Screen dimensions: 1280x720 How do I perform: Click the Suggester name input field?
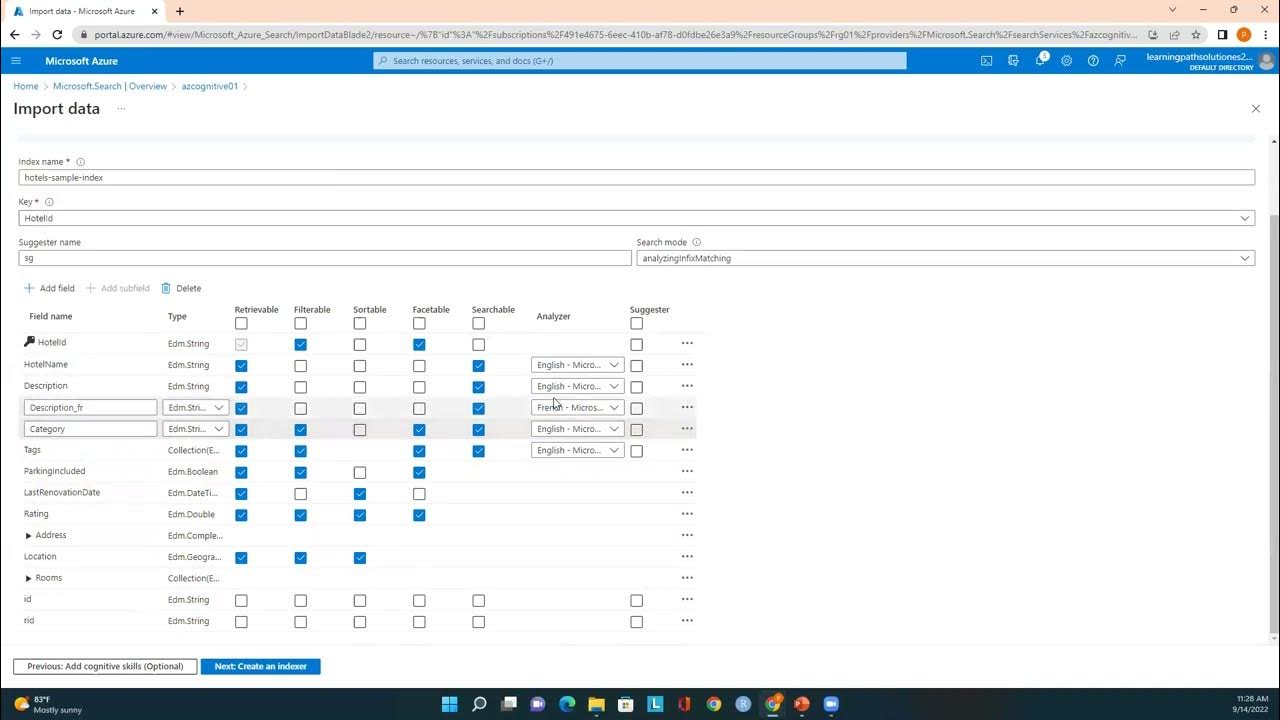[x=325, y=258]
